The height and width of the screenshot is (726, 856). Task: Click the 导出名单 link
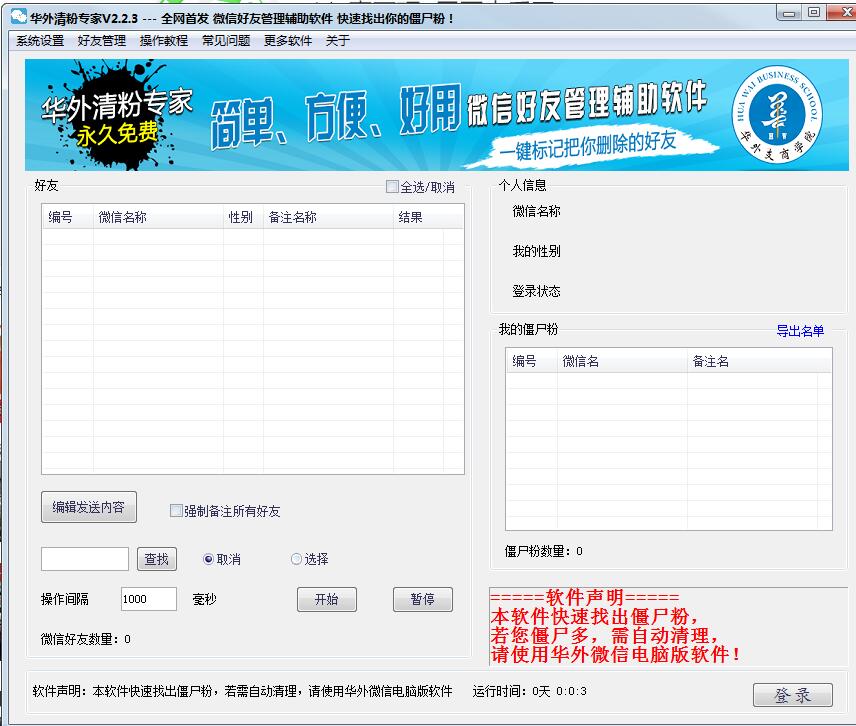point(800,331)
